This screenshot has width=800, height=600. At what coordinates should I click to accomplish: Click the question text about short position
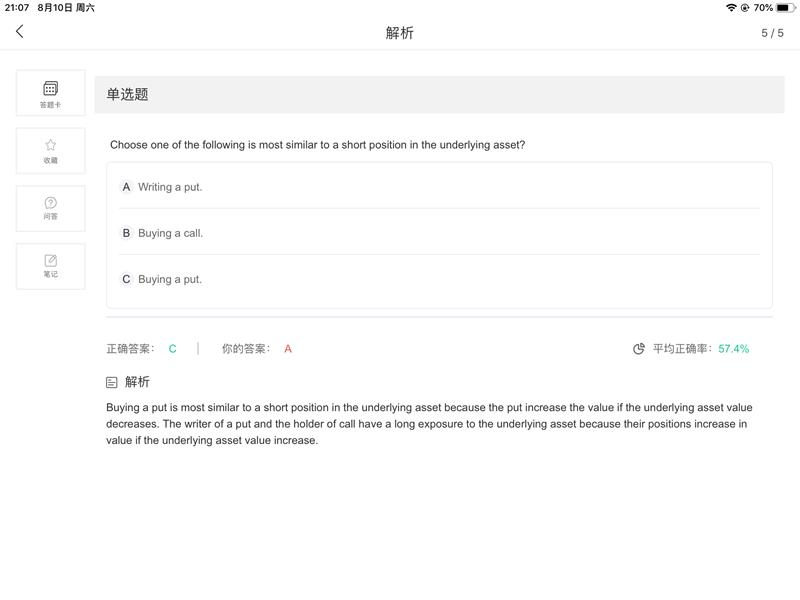(317, 145)
